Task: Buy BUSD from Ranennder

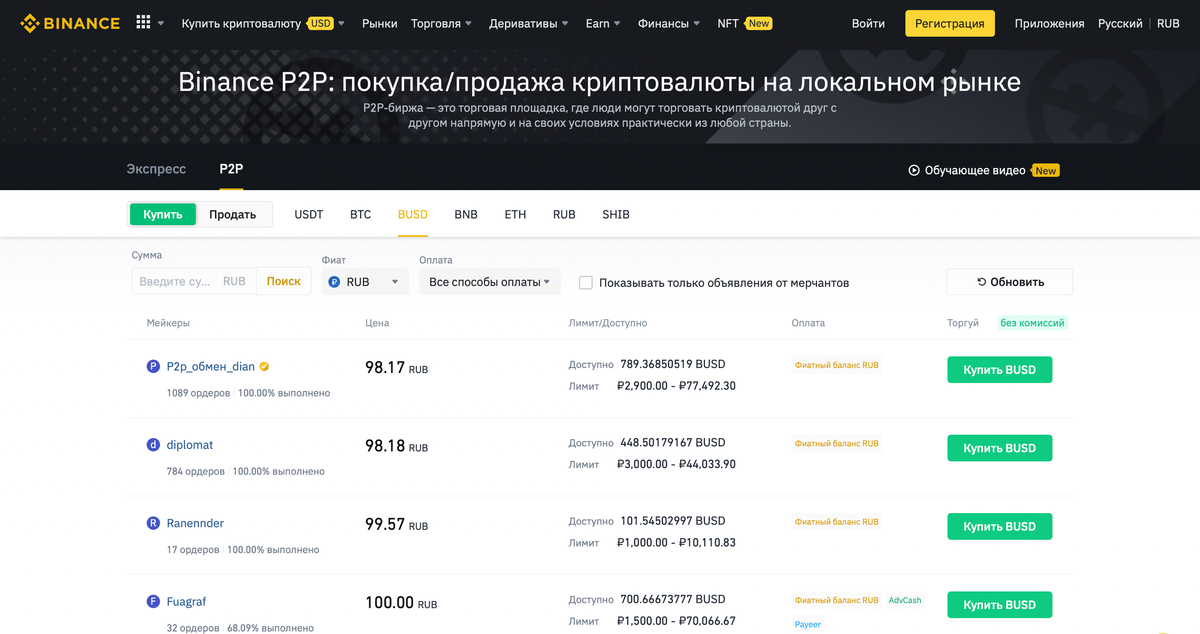Action: point(999,526)
